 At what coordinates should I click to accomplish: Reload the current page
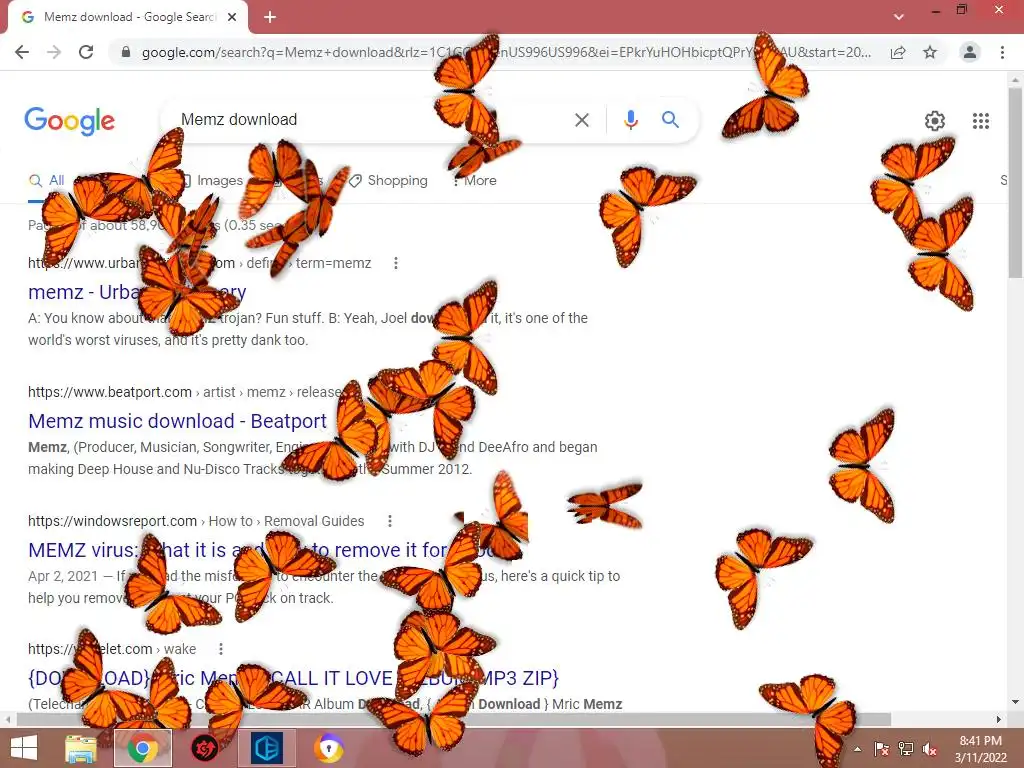pos(86,52)
